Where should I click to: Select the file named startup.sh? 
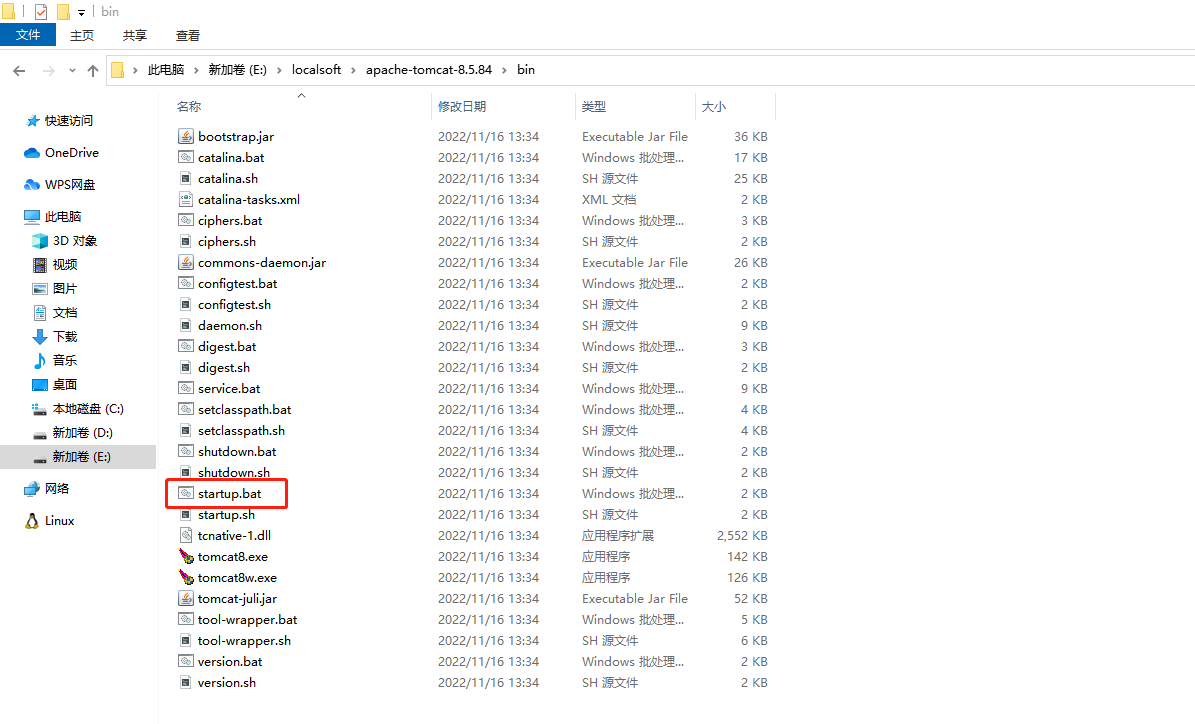tap(226, 514)
